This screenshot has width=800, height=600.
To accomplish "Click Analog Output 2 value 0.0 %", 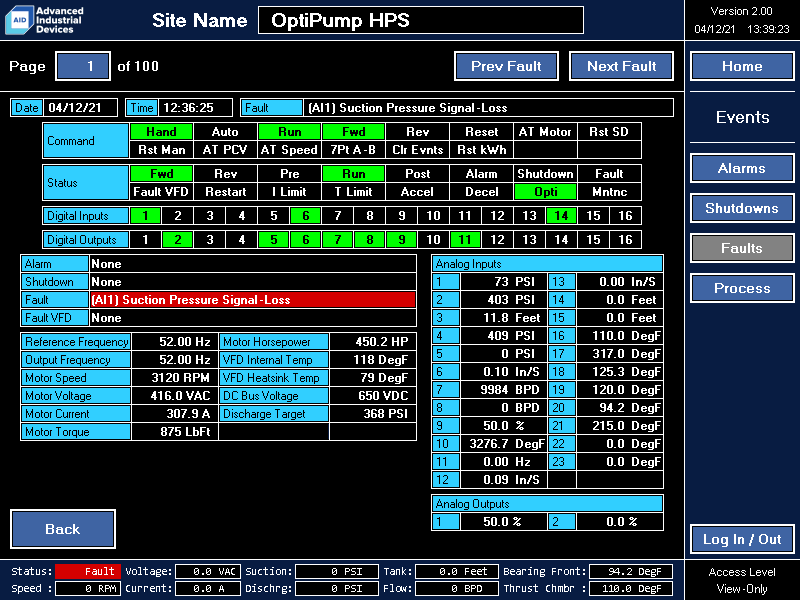I will click(620, 521).
